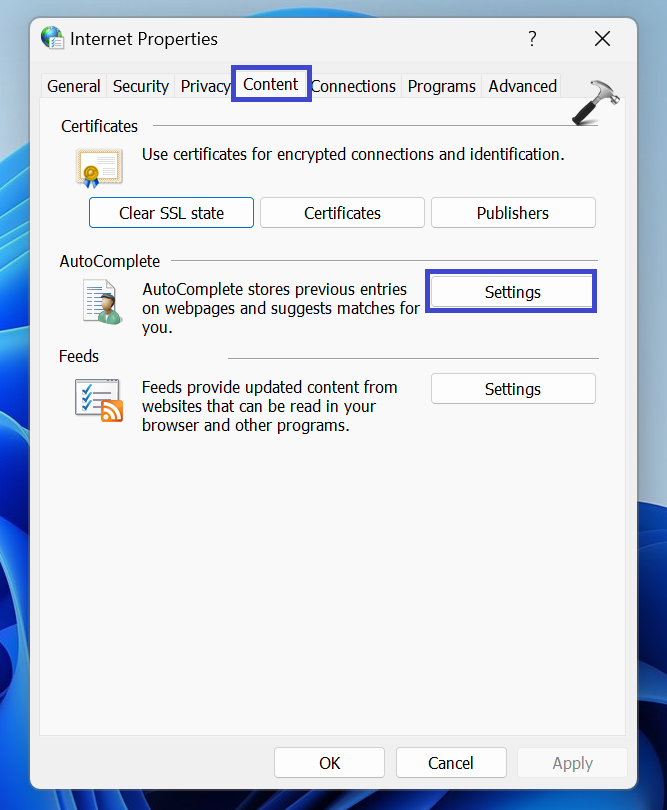Click the Publishers button
This screenshot has height=810, width=667.
coord(513,213)
